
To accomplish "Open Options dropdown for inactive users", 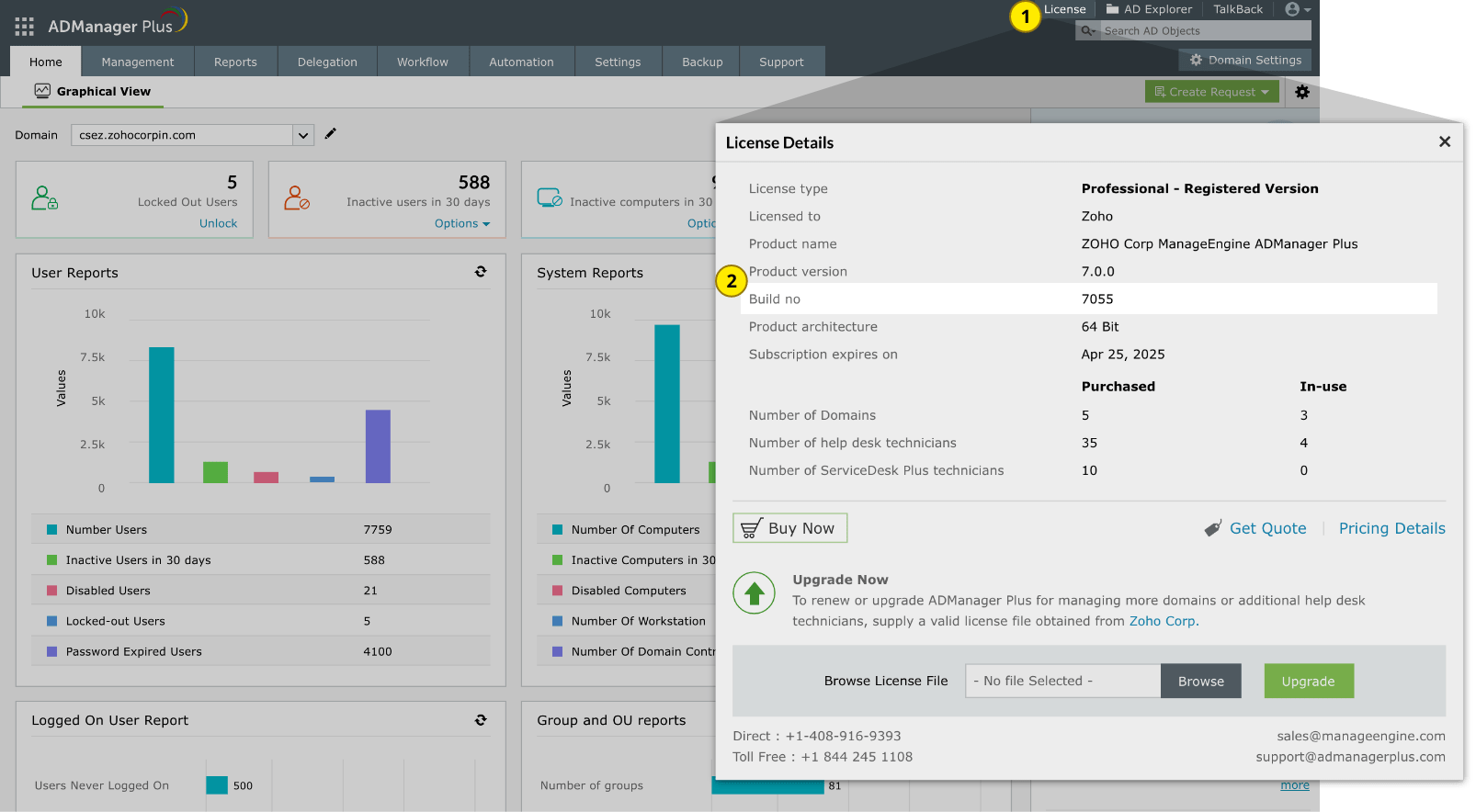I will (x=462, y=224).
